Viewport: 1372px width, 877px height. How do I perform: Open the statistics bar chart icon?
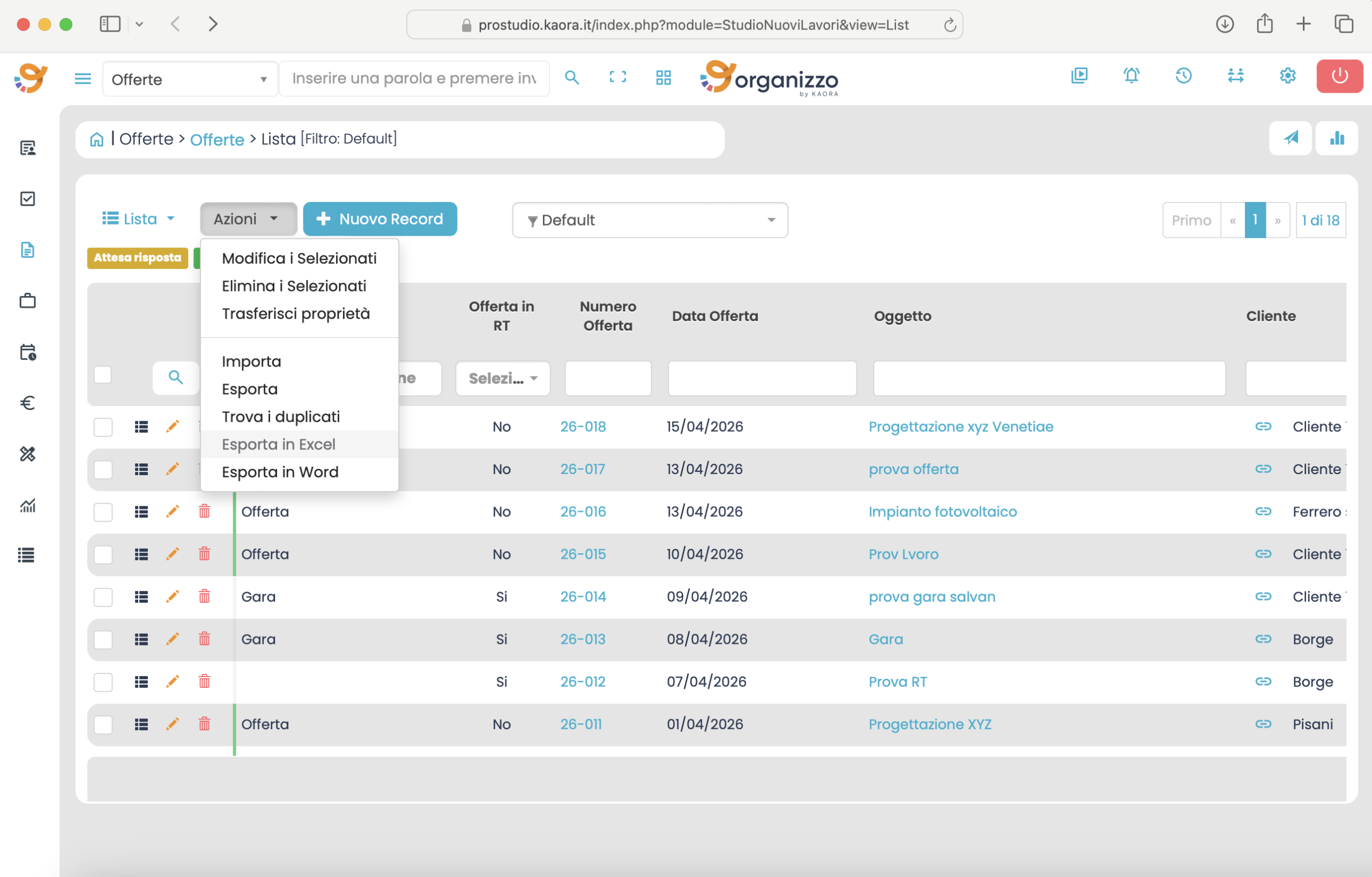[x=1337, y=138]
